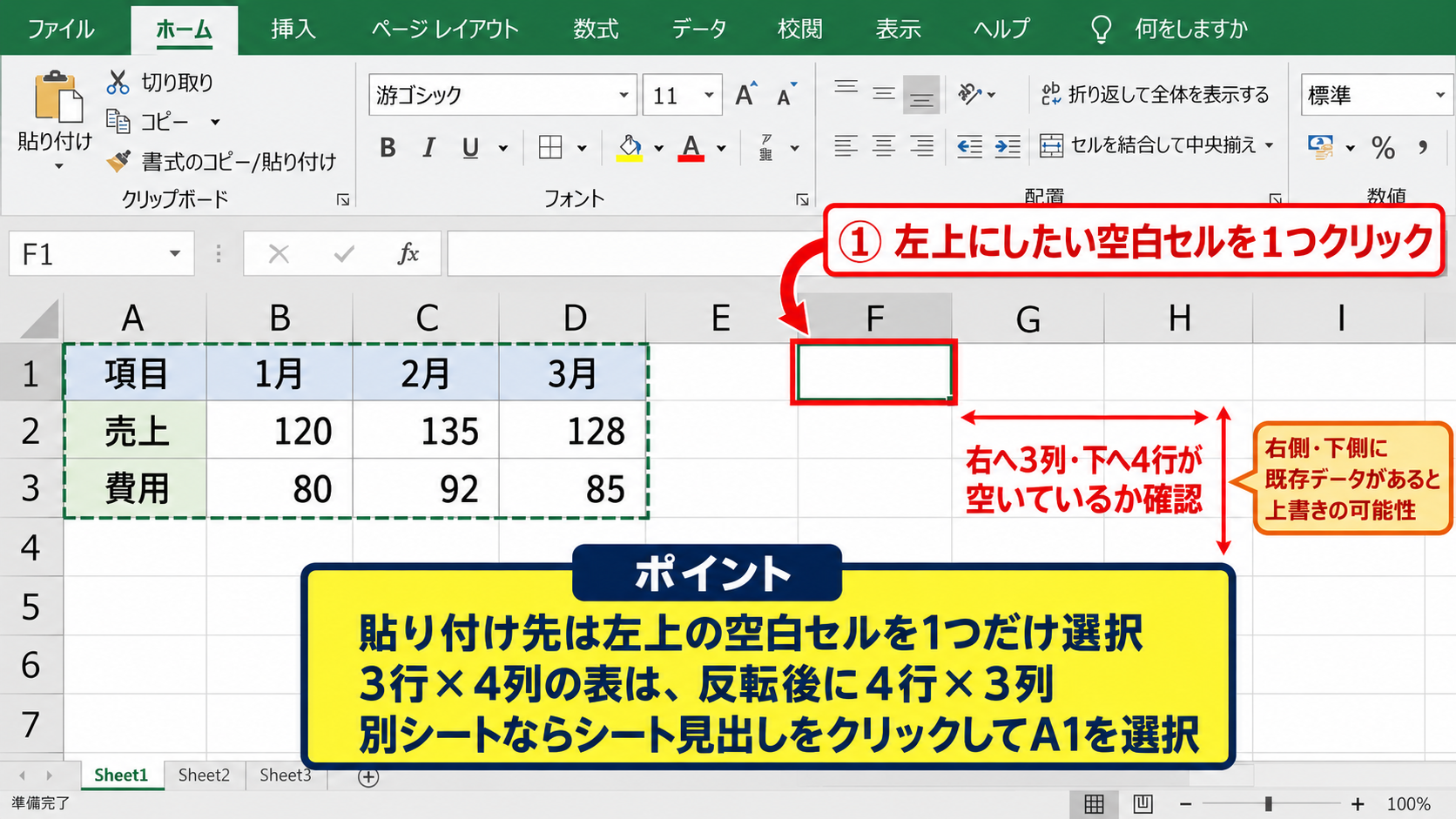Click the Insert Function fx icon
The width and height of the screenshot is (1456, 819).
pyautogui.click(x=408, y=253)
